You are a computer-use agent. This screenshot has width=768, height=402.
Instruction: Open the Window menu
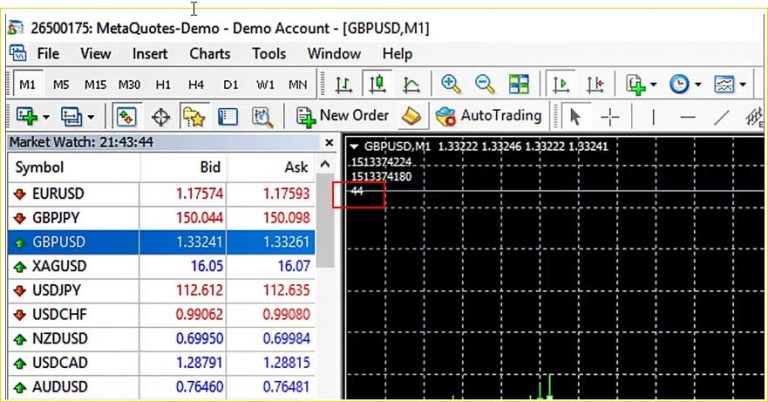coord(334,53)
